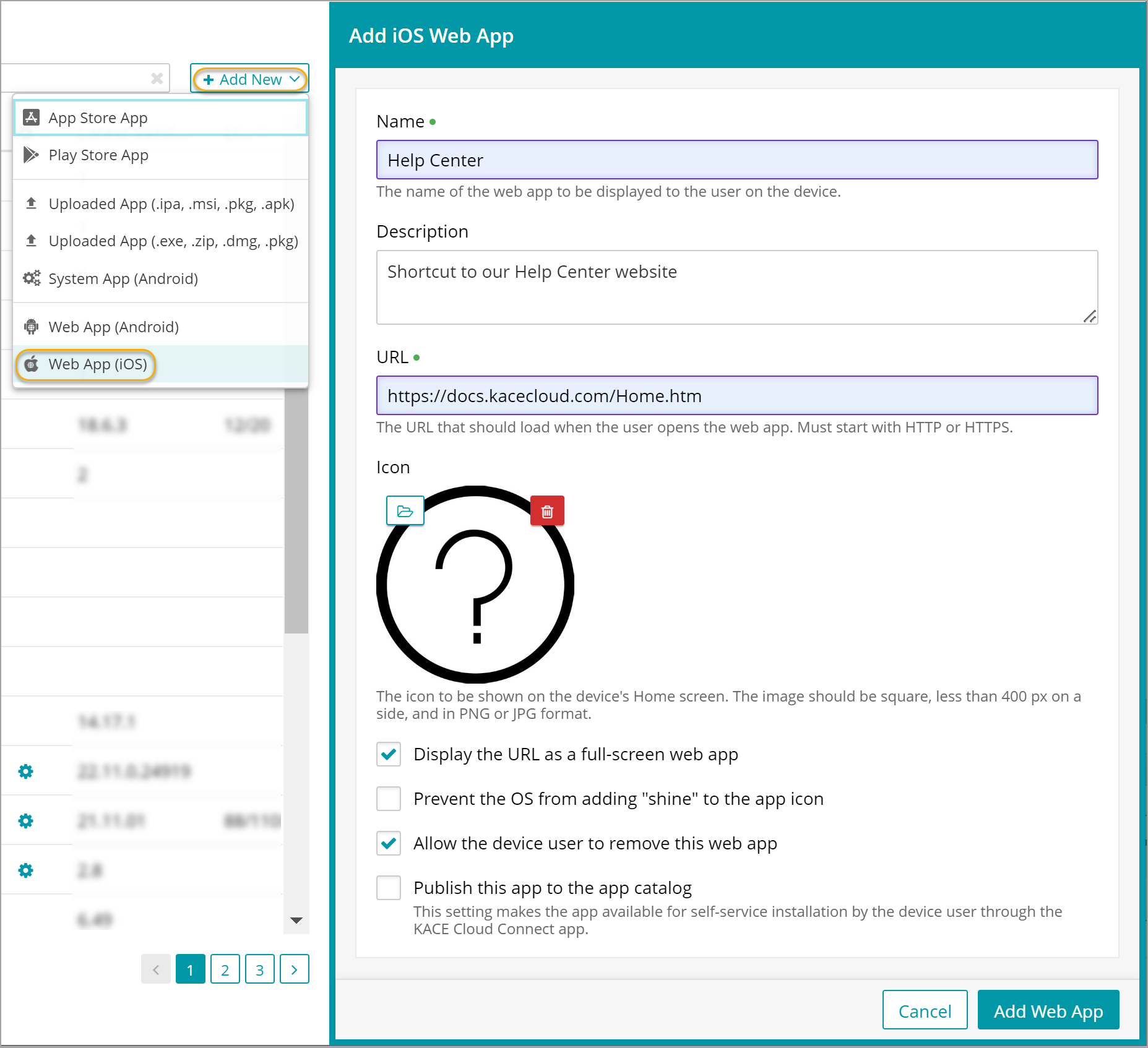Screen dimensions: 1148x1048
Task: Click the gear icon beside version 2.8 row
Action: click(25, 870)
